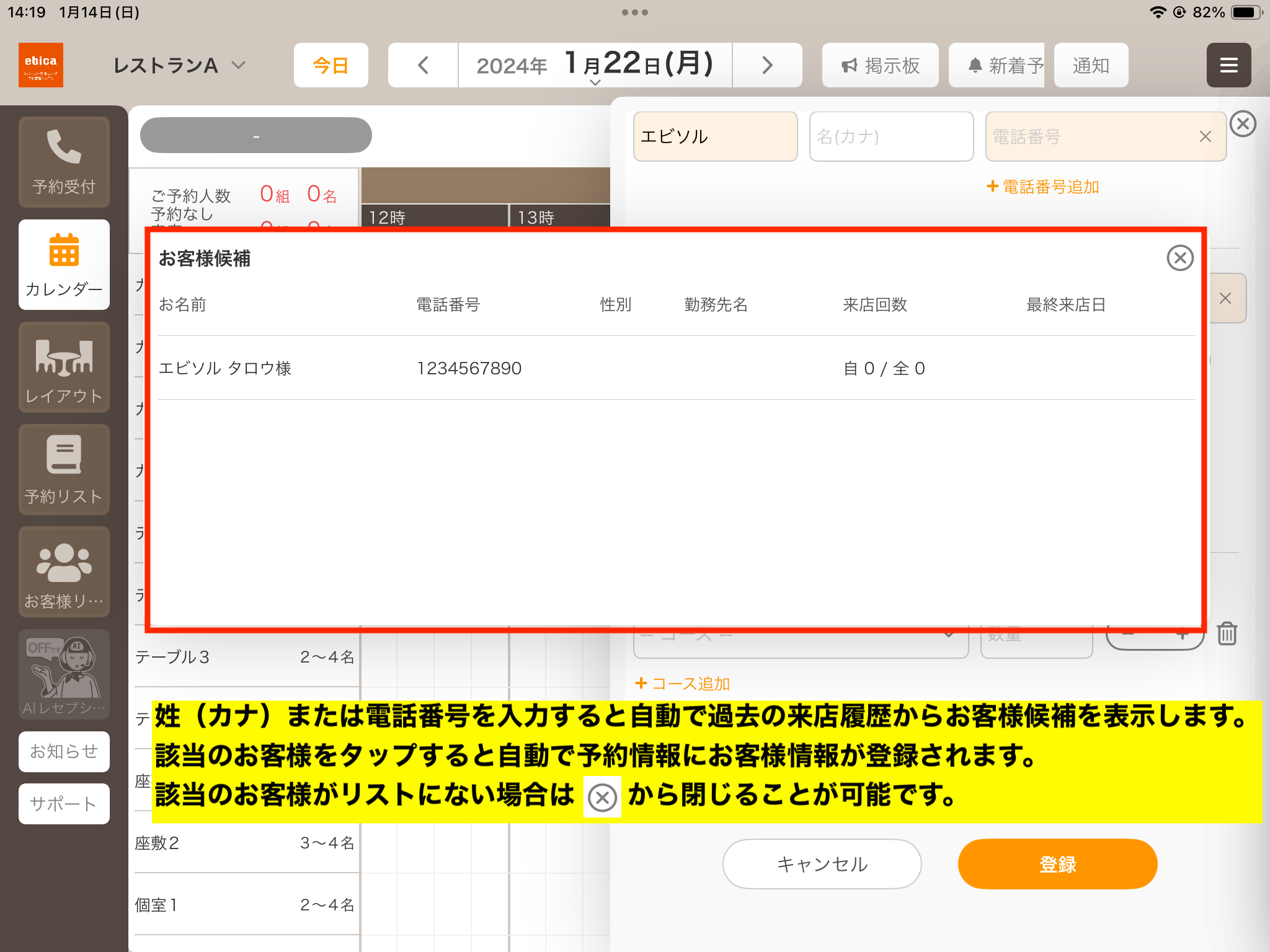The height and width of the screenshot is (952, 1270).
Task: Open the date picker for 1月22日
Action: [x=595, y=65]
